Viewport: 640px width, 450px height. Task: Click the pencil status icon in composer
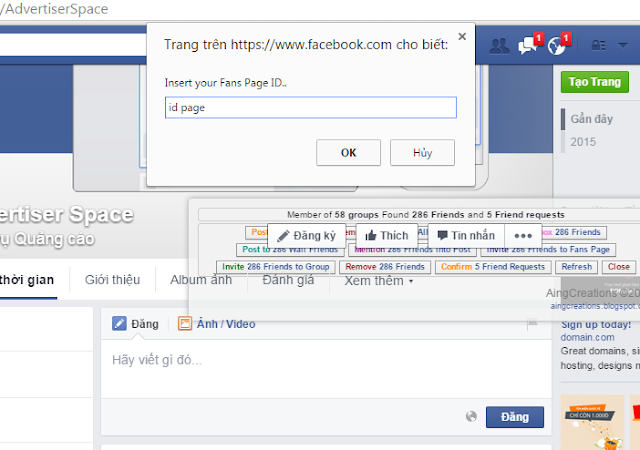[x=119, y=324]
